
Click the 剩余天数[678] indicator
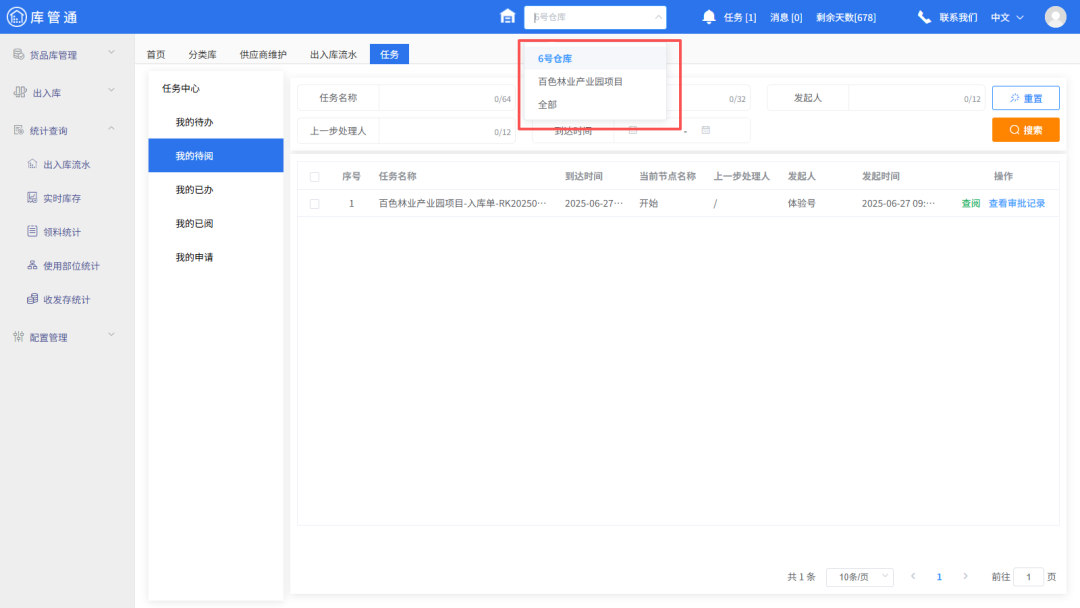[x=846, y=17]
